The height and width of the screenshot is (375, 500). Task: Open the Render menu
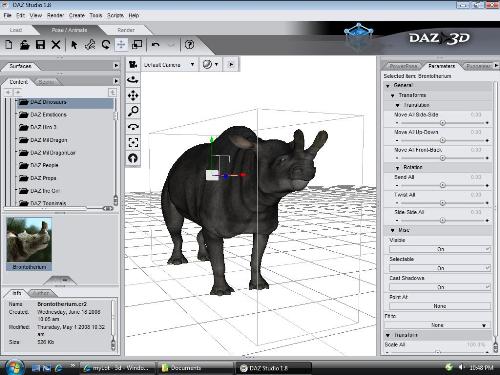point(55,15)
